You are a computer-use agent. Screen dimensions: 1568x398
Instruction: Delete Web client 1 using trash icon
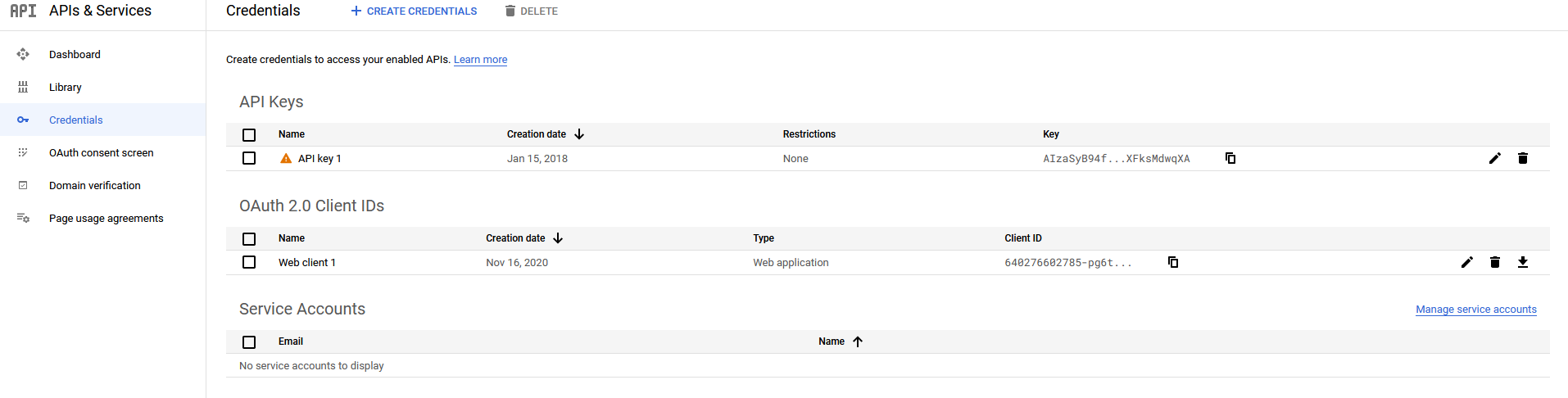point(1494,262)
